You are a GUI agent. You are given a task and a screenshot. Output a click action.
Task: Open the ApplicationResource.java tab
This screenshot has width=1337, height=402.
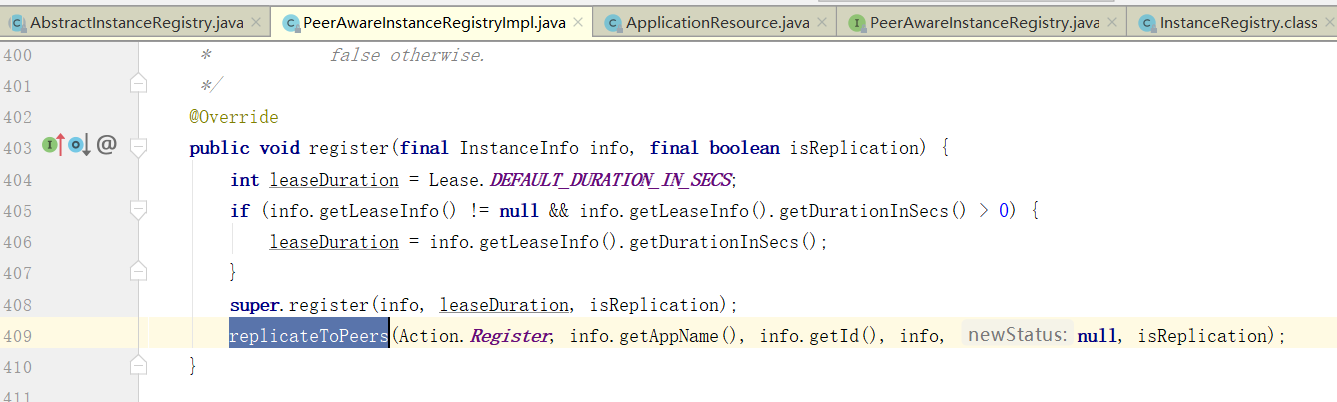point(714,22)
